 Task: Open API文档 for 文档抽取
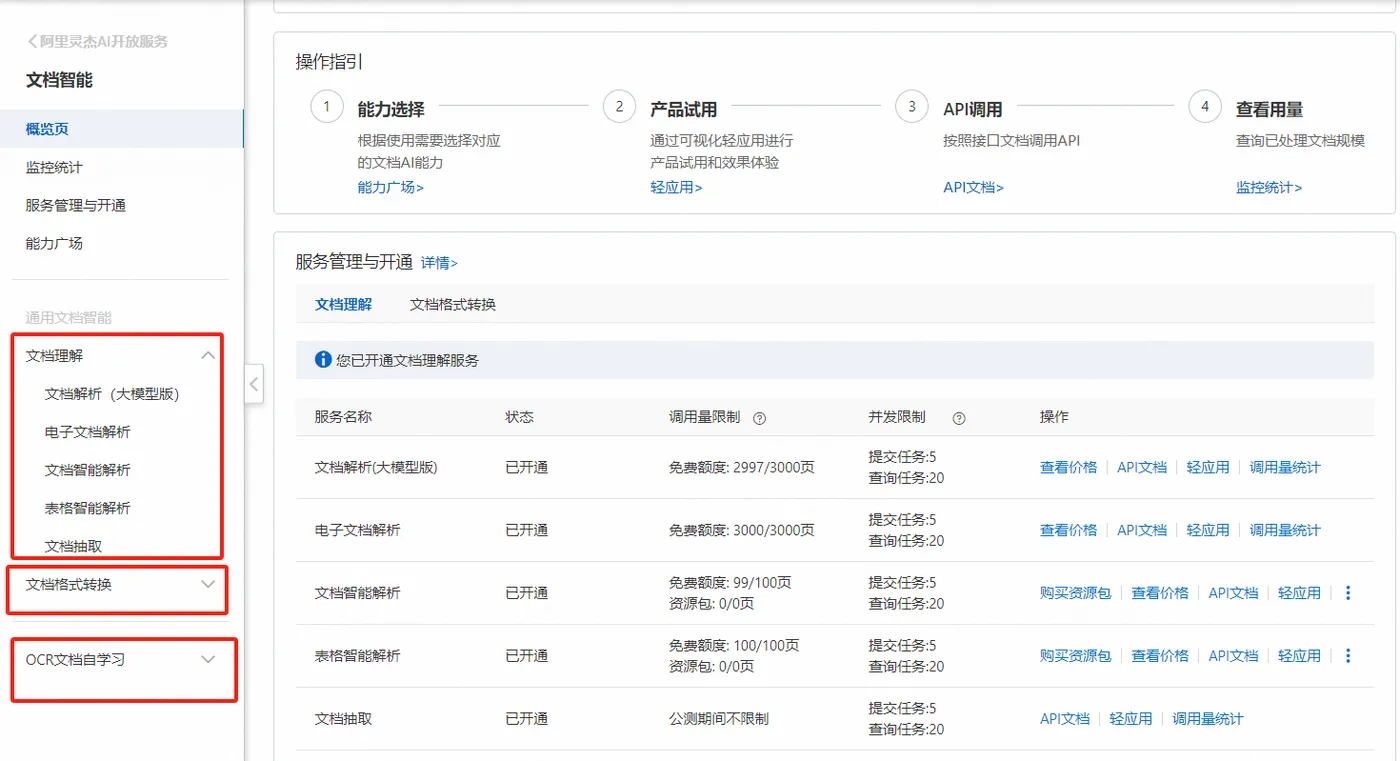click(1065, 719)
